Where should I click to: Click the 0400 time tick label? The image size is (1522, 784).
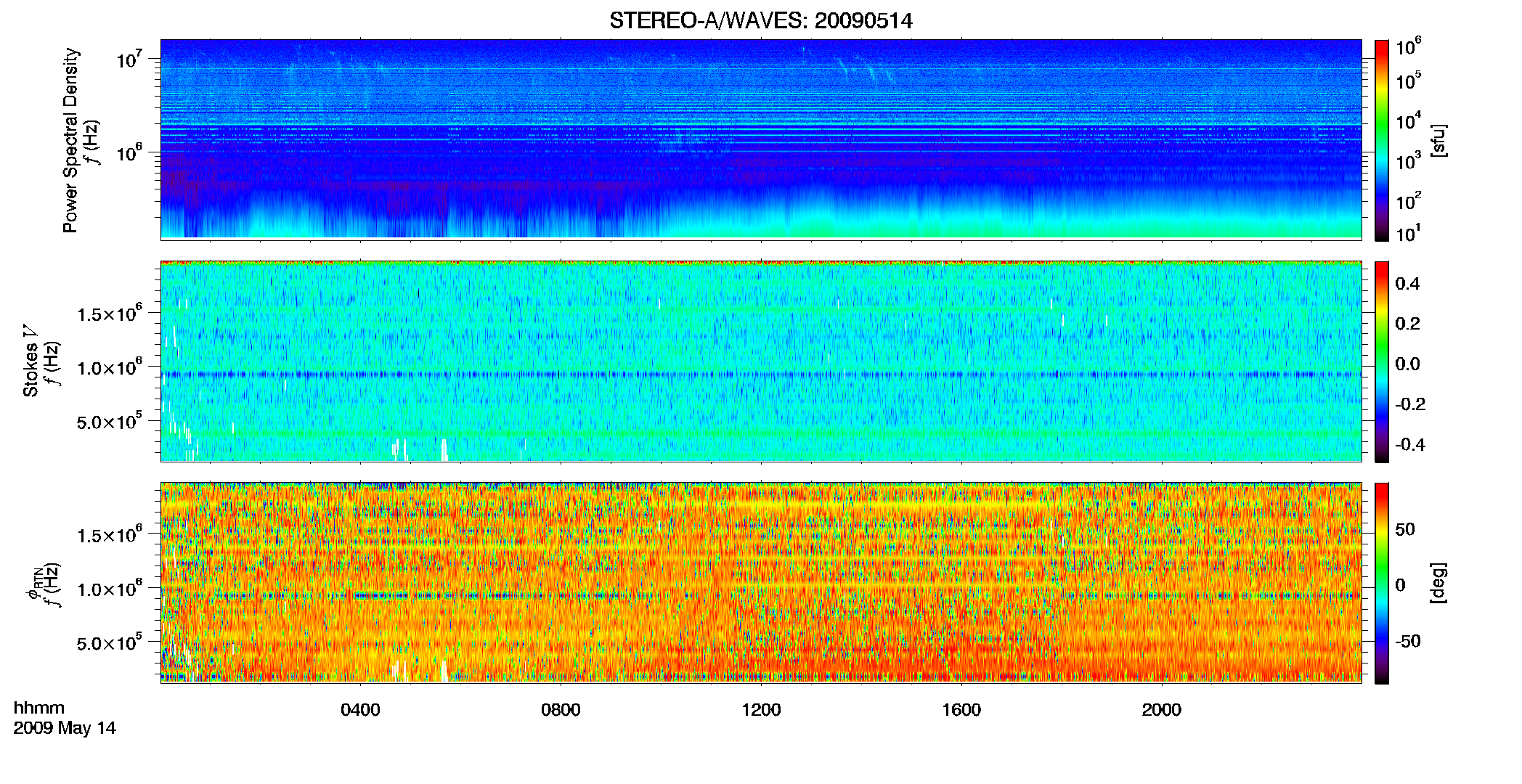tap(360, 710)
